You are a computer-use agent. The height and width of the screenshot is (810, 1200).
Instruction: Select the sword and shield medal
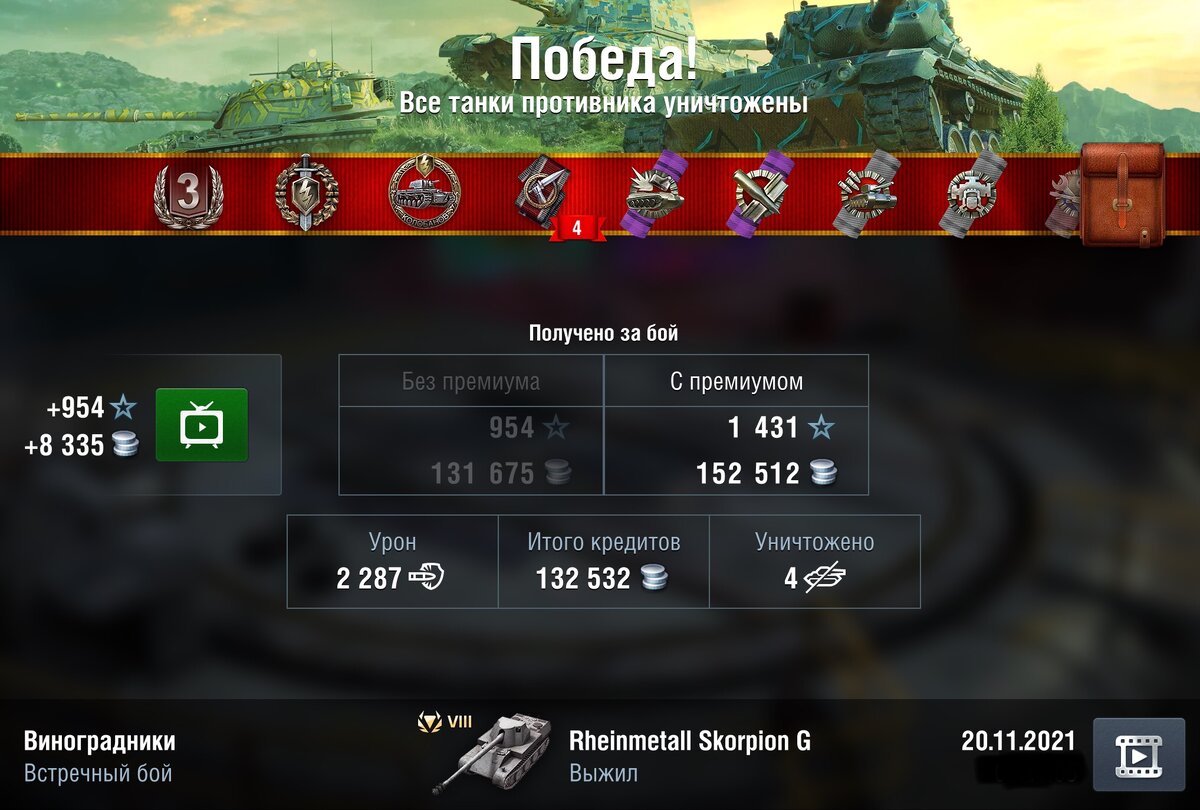coord(306,193)
